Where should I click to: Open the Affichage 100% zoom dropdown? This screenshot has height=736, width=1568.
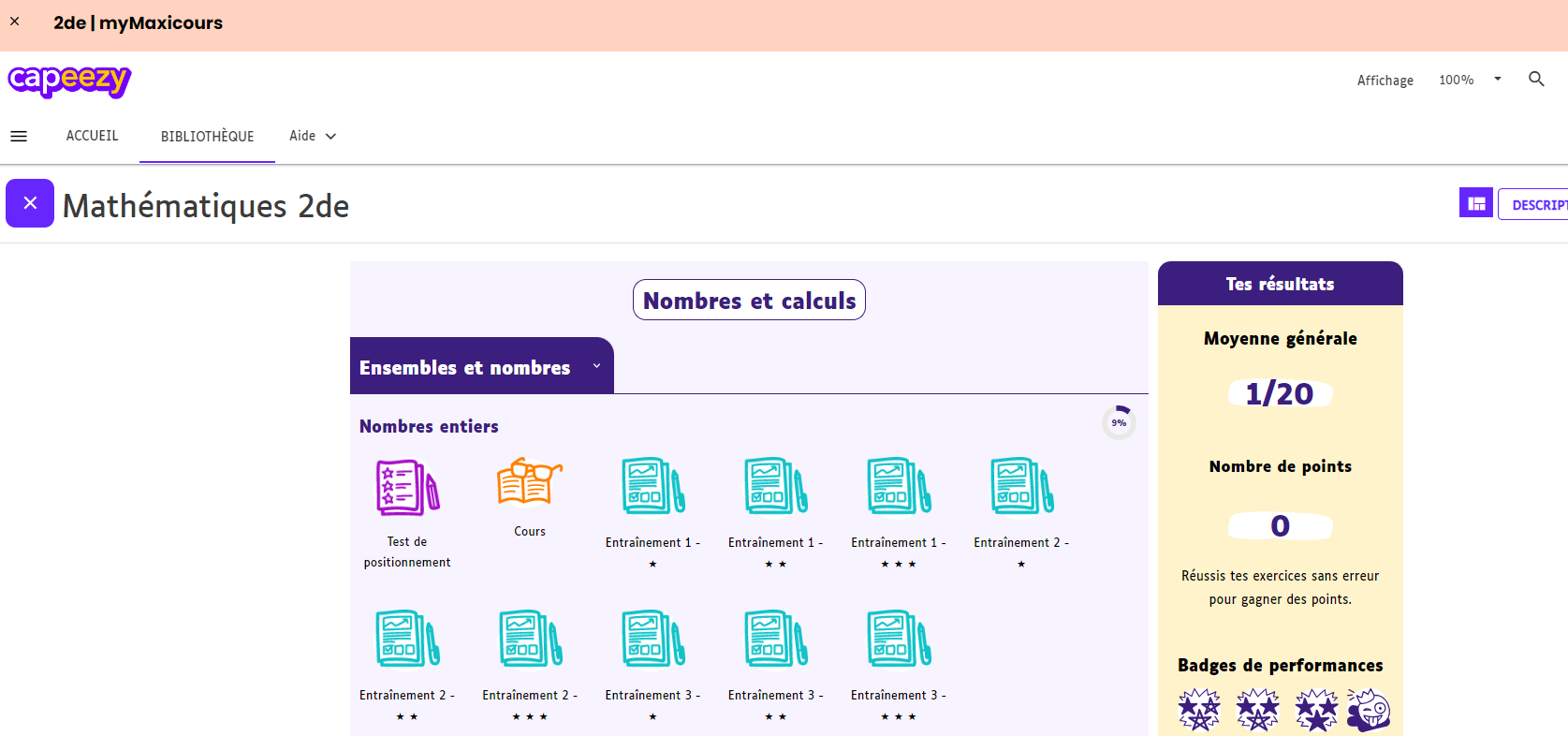click(1470, 81)
